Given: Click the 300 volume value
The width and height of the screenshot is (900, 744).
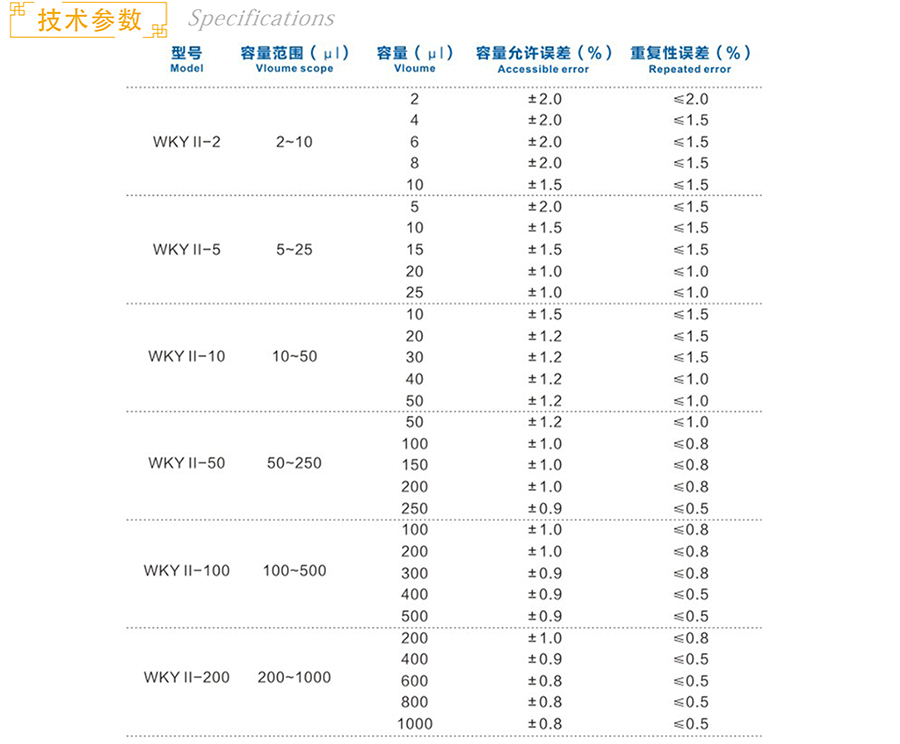Looking at the screenshot, I should (414, 573).
